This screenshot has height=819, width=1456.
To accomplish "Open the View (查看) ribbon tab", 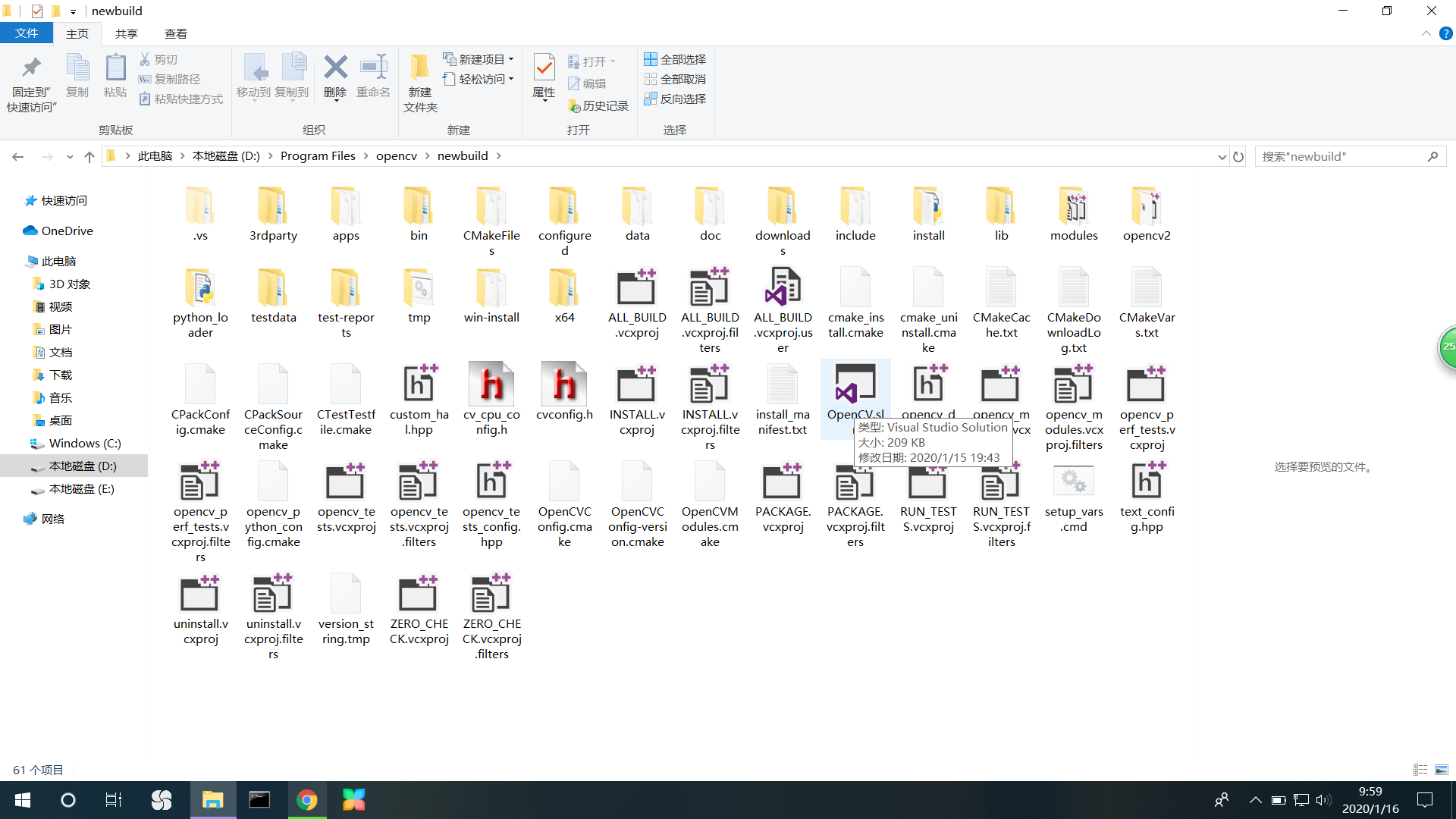I will click(x=175, y=33).
